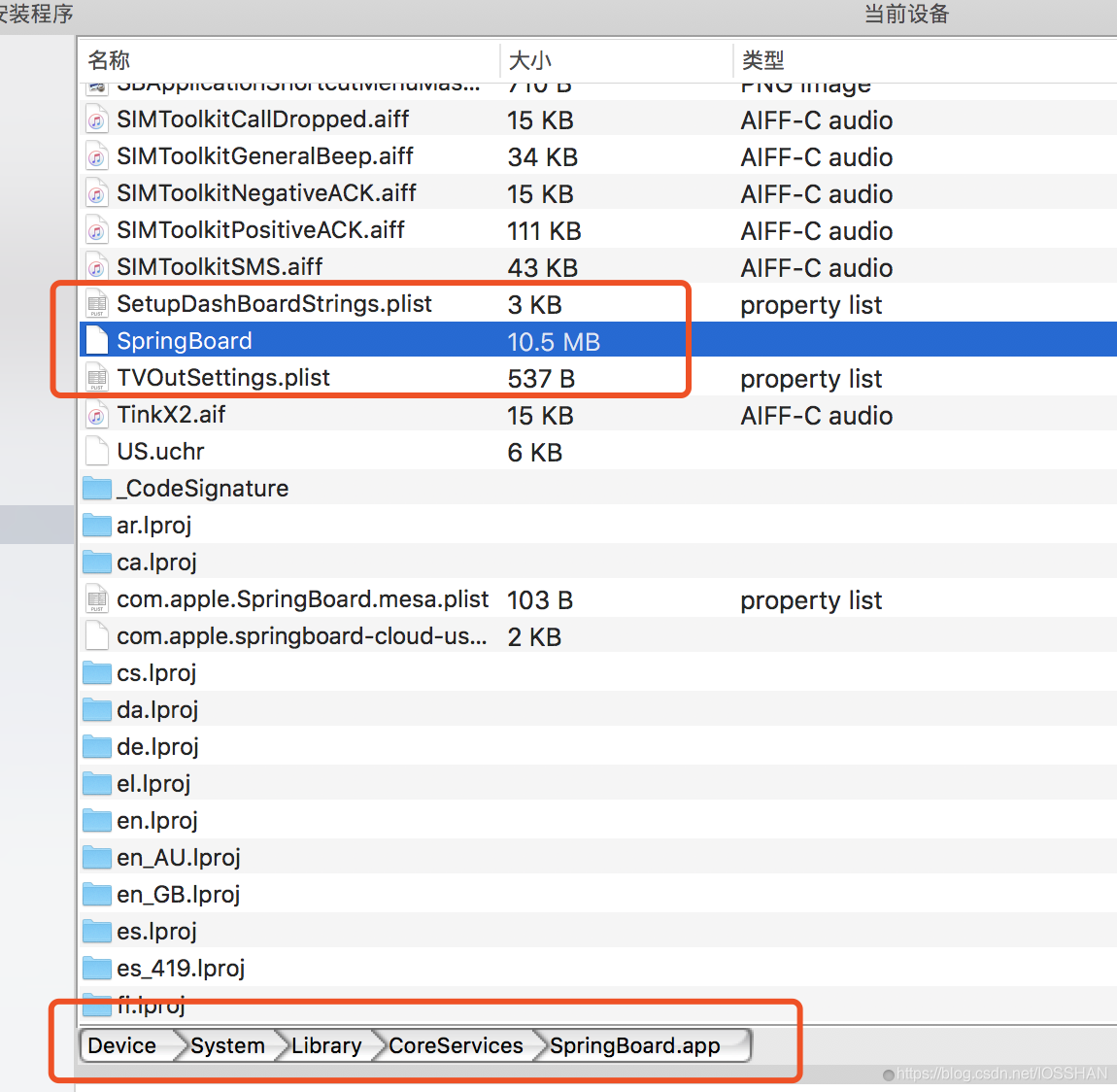Click the es.lproj folder icon

tap(97, 932)
